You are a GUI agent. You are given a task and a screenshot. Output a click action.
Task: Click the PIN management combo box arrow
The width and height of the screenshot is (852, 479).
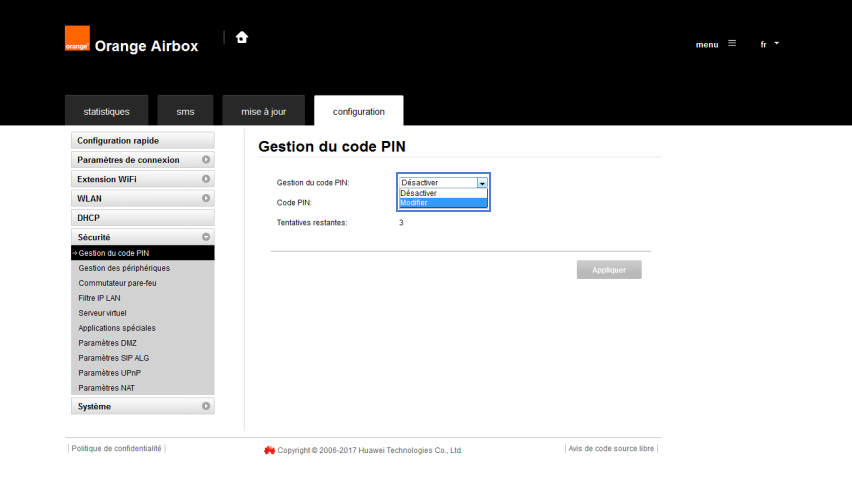coord(482,183)
